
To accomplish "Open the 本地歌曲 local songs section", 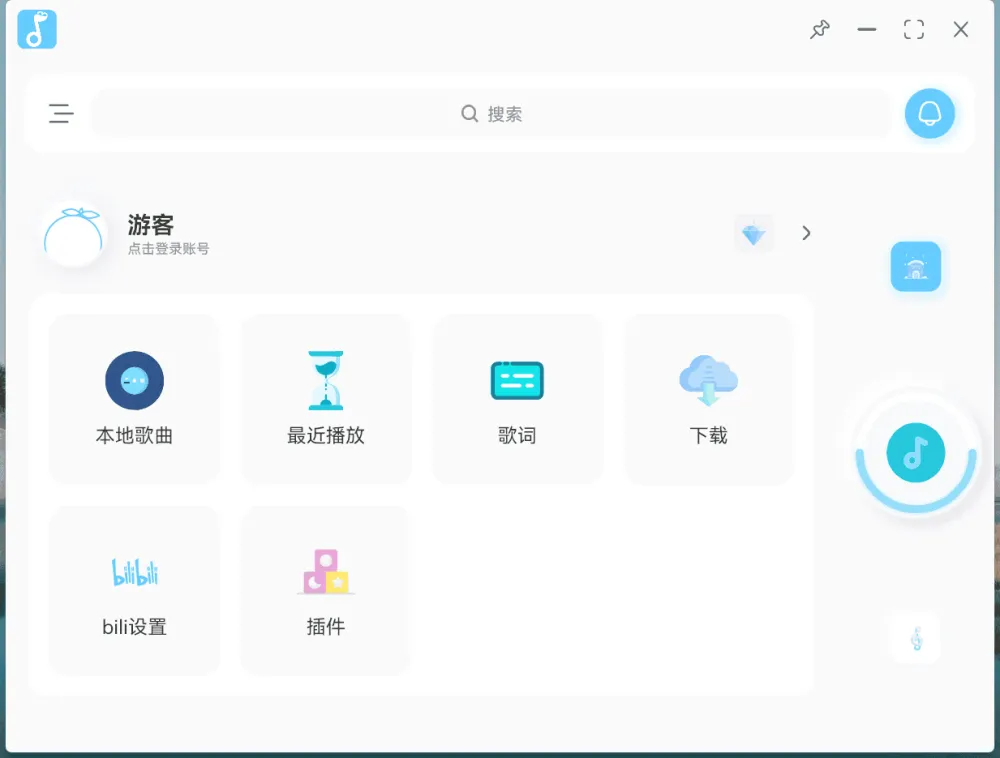I will click(133, 398).
